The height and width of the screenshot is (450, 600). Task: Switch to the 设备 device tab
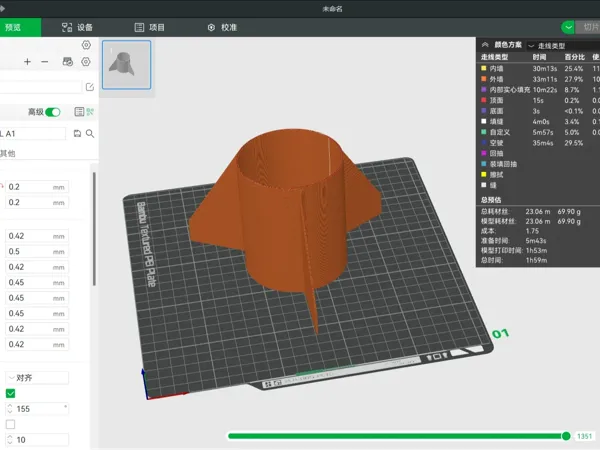pos(77,27)
